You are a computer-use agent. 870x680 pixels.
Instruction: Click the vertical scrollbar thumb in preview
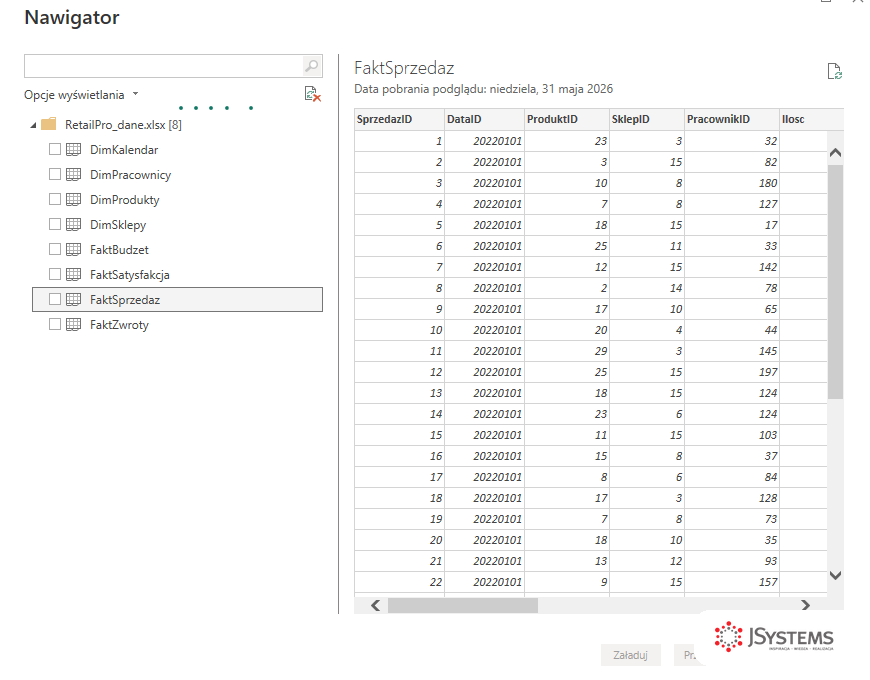[x=835, y=281]
